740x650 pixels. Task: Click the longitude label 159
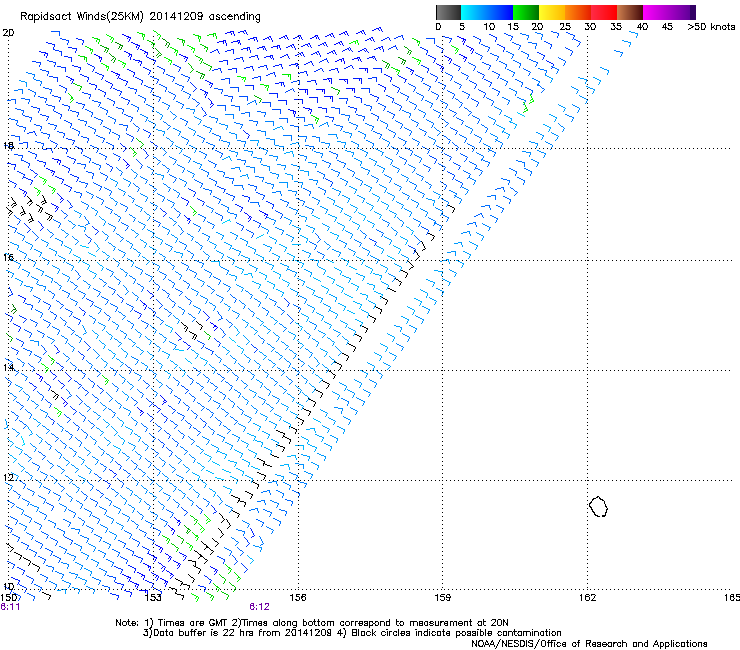pos(442,598)
